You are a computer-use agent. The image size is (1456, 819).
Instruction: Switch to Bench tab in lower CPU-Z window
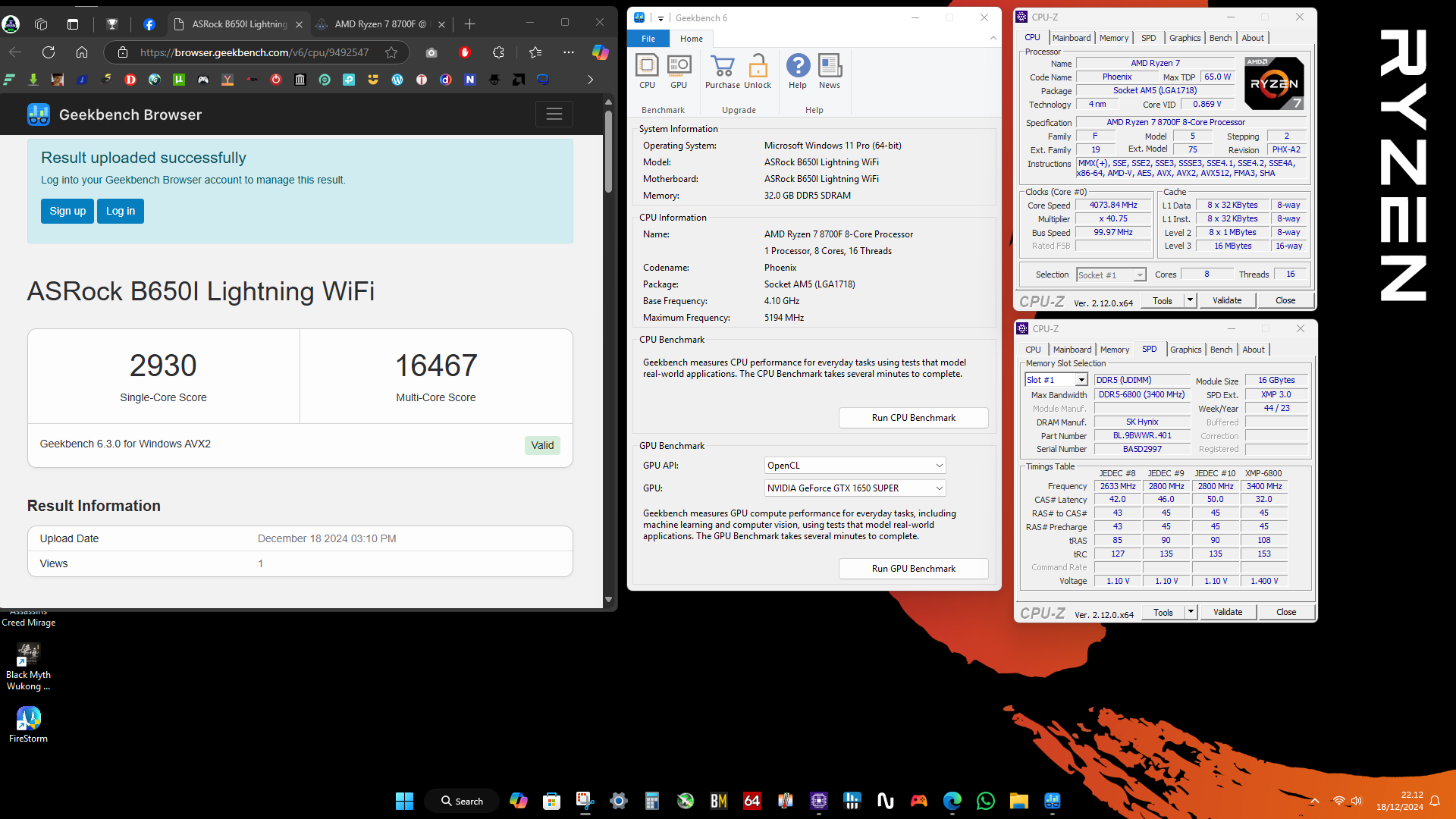point(1221,350)
